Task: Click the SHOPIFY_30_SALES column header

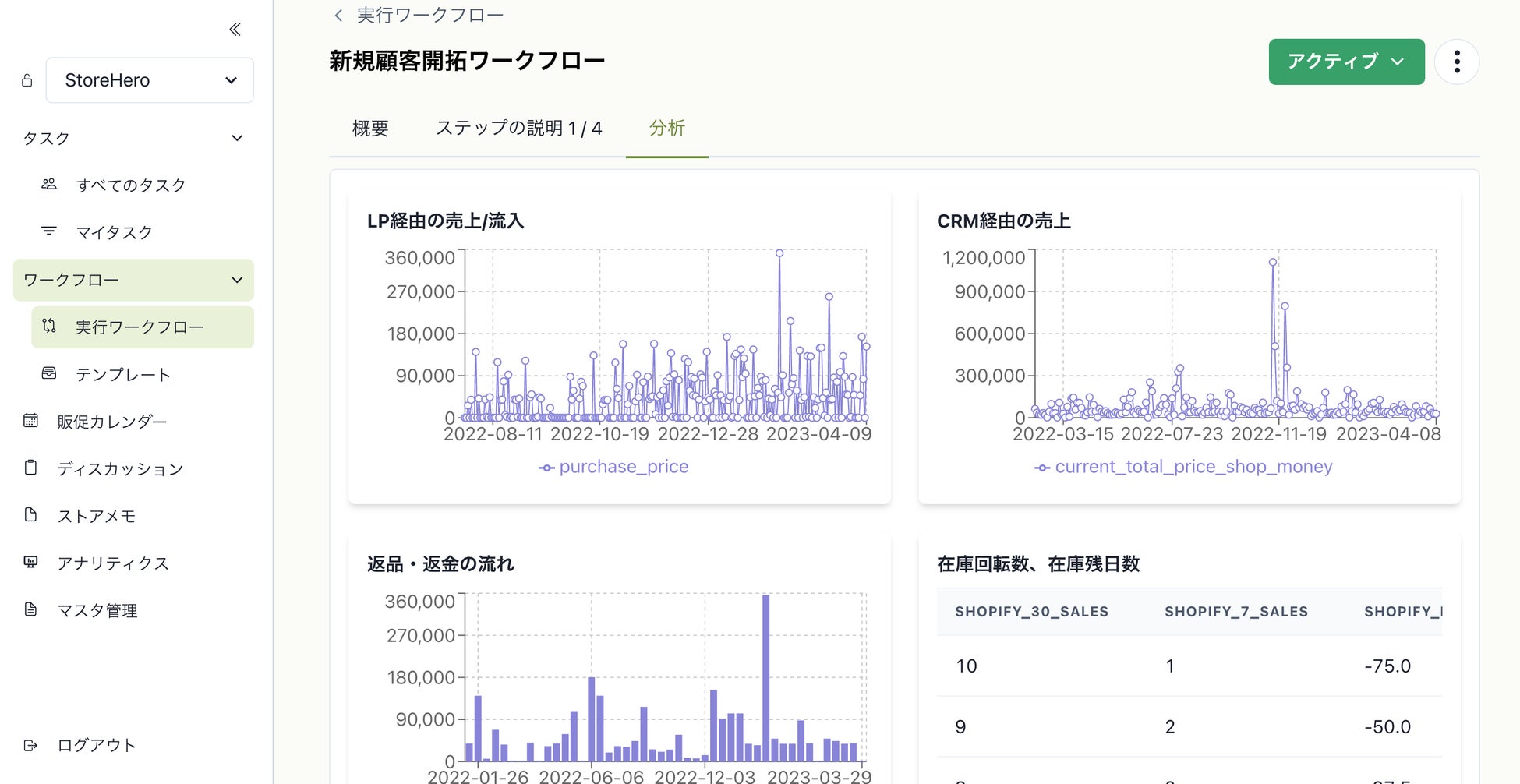Action: click(1032, 612)
